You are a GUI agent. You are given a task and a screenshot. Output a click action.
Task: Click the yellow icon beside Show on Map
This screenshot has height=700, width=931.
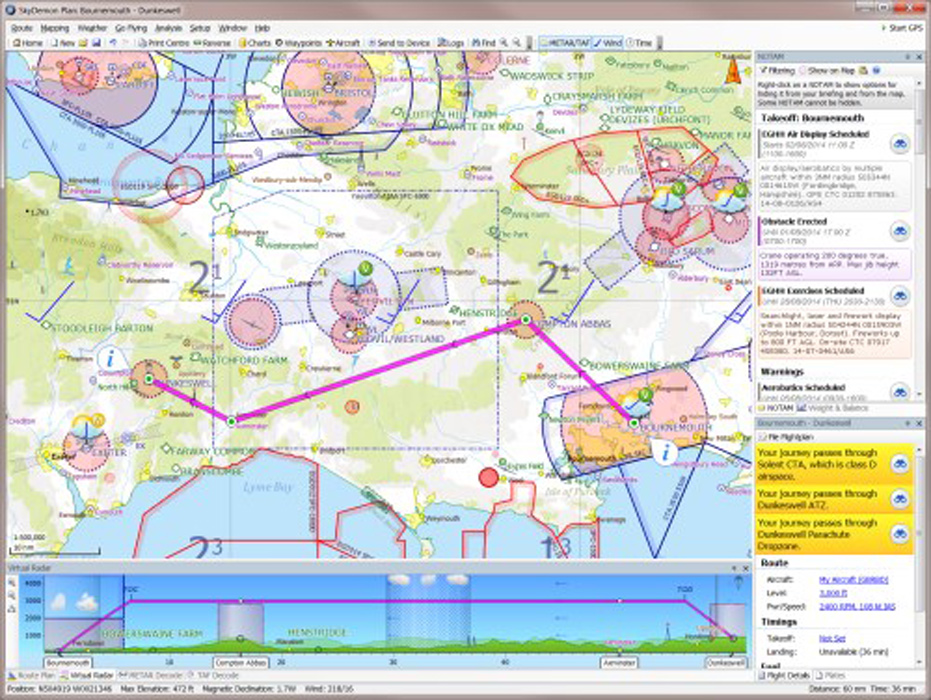[864, 70]
